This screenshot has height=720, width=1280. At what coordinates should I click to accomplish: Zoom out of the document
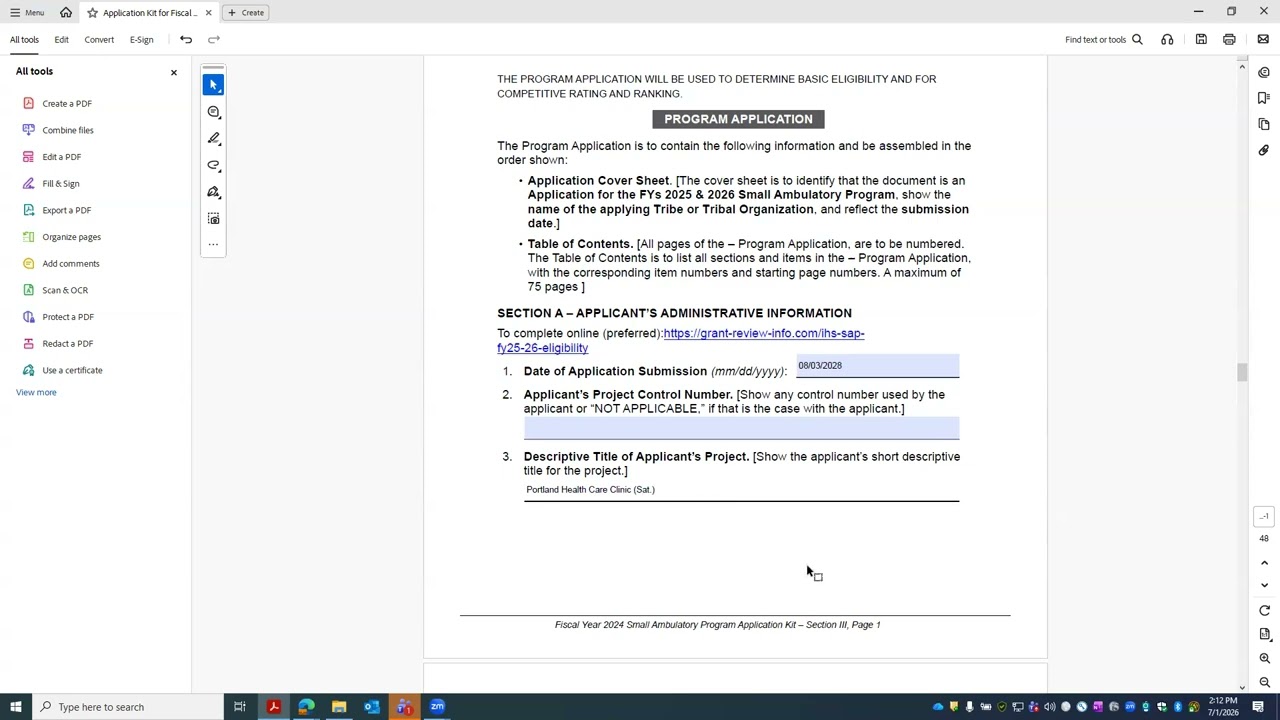[x=1264, y=682]
